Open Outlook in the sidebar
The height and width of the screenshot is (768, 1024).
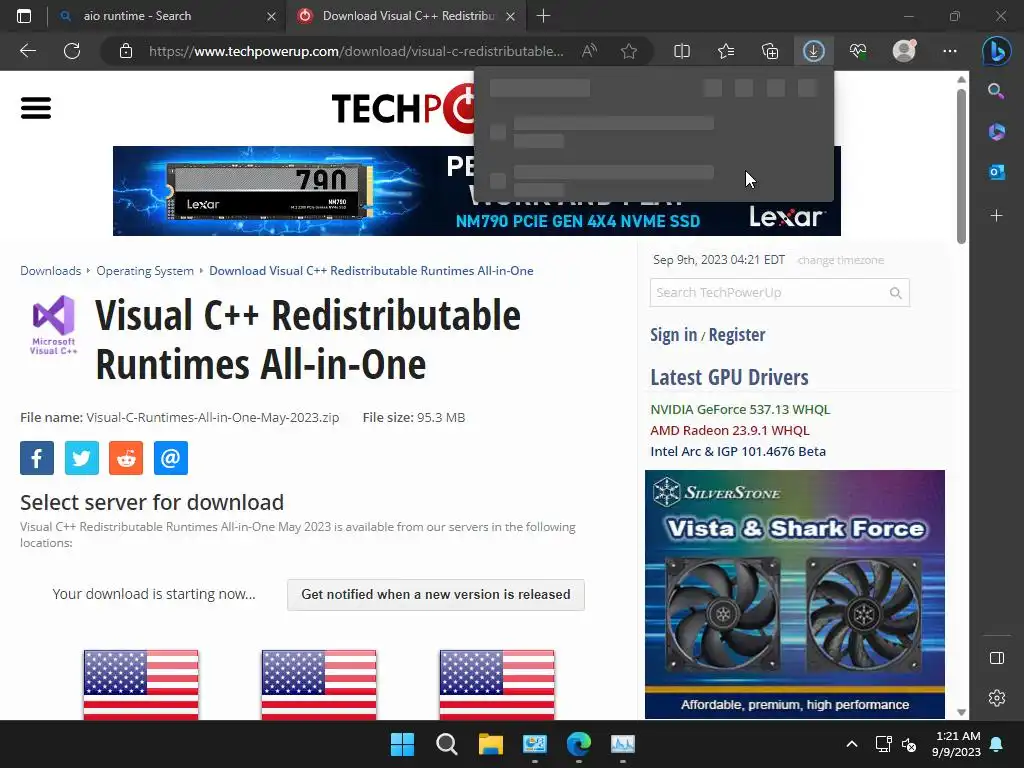coord(996,172)
